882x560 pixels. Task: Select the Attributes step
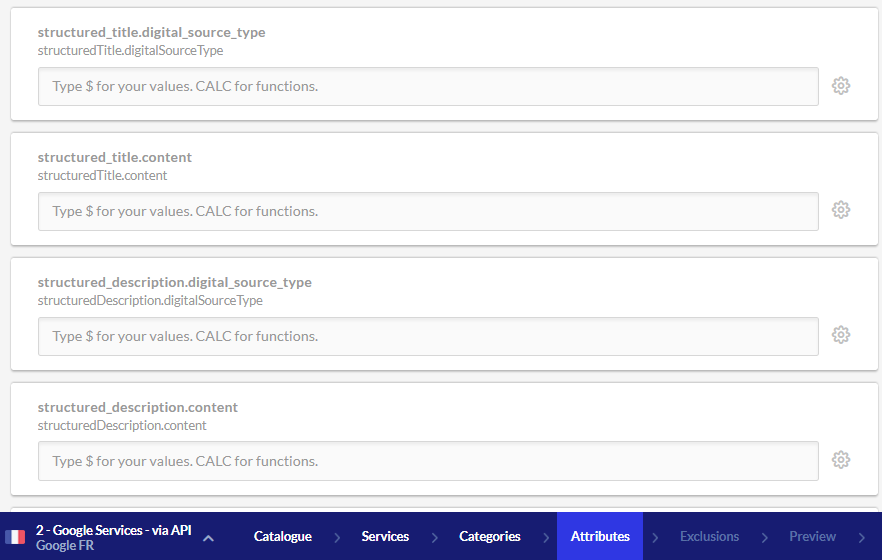[x=600, y=537]
